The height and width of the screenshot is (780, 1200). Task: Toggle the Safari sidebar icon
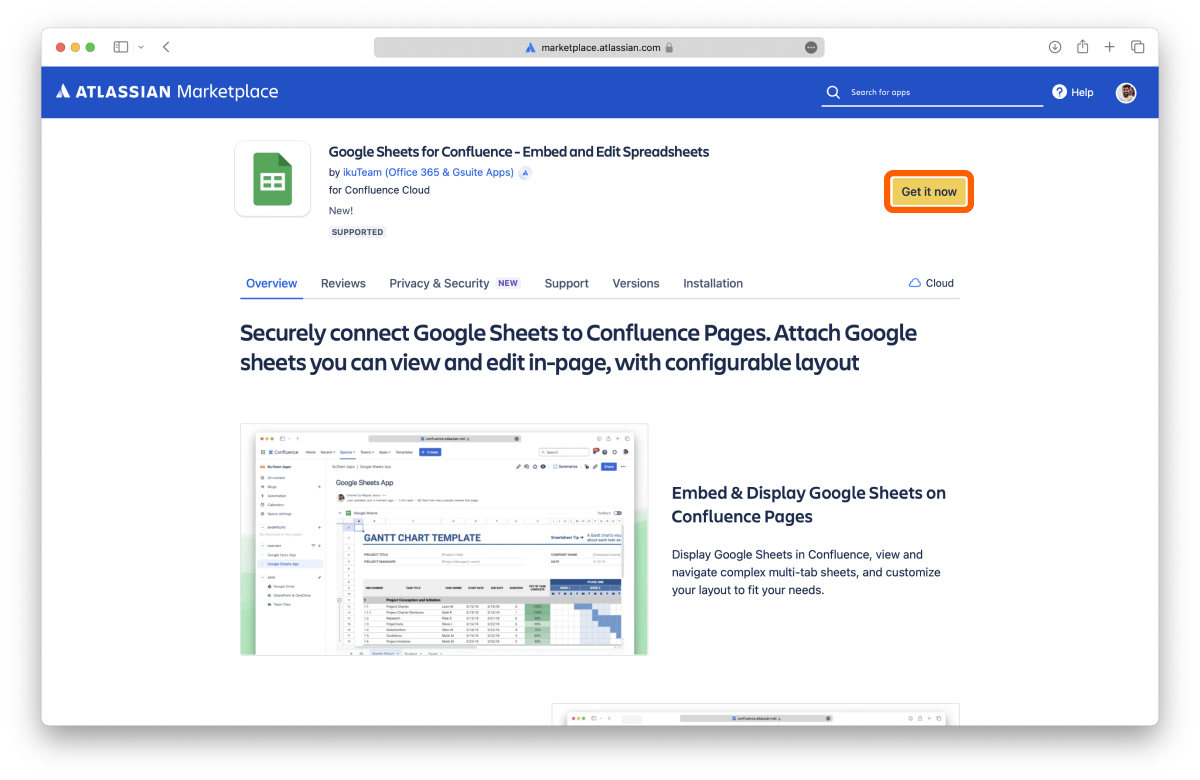coord(121,47)
